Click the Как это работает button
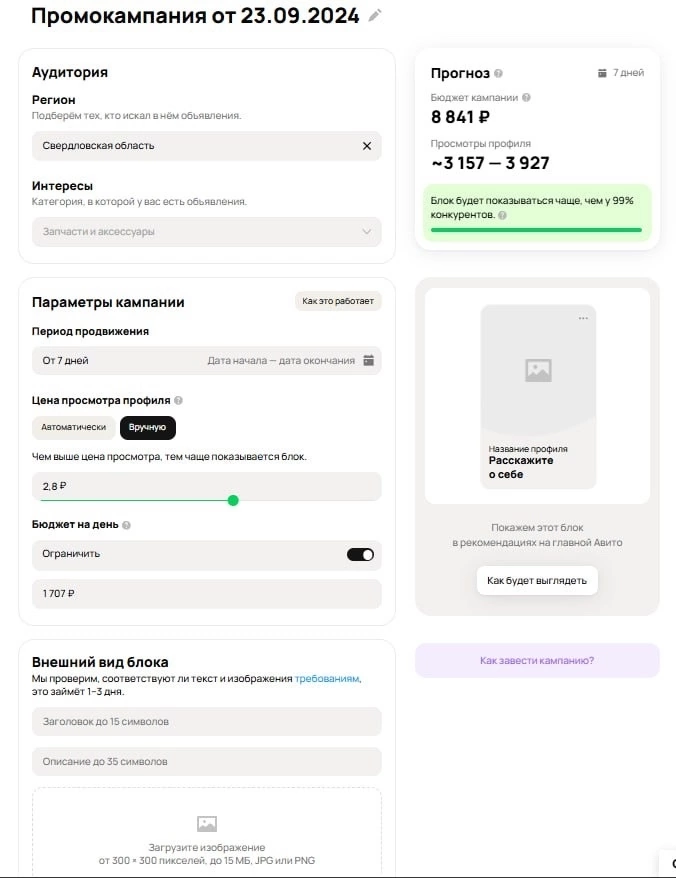 pos(338,302)
